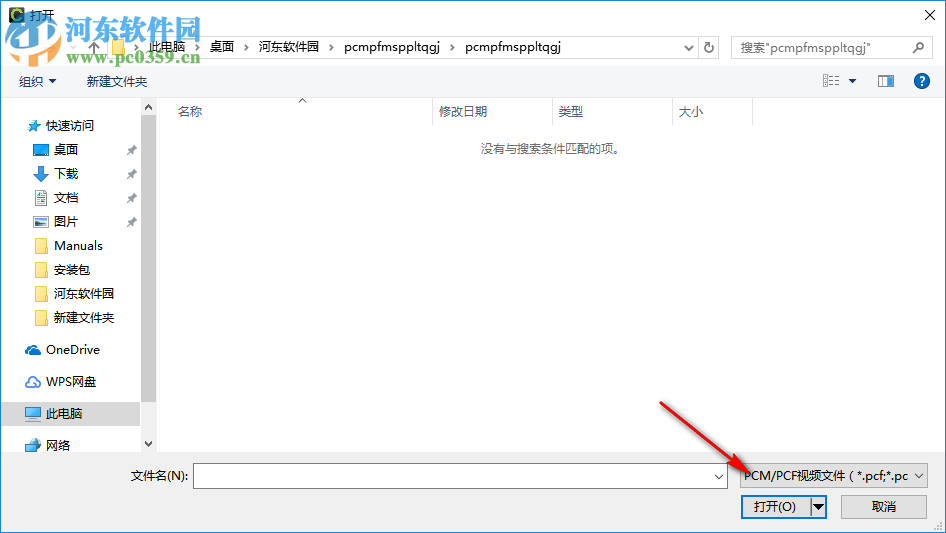Open the PCM/PCF视频文件 file type dropdown

834,476
